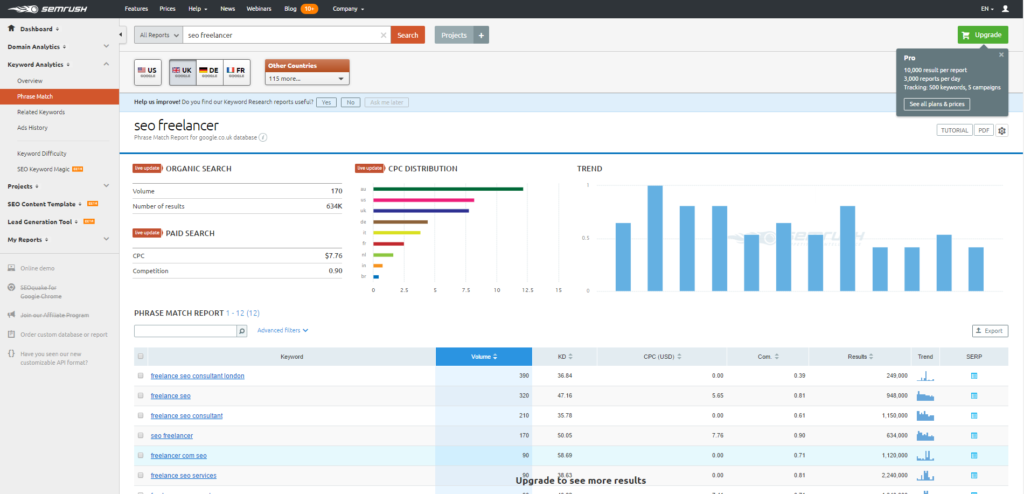1024x494 pixels.
Task: Open SERP snapshot for freelance seo
Action: coord(974,396)
